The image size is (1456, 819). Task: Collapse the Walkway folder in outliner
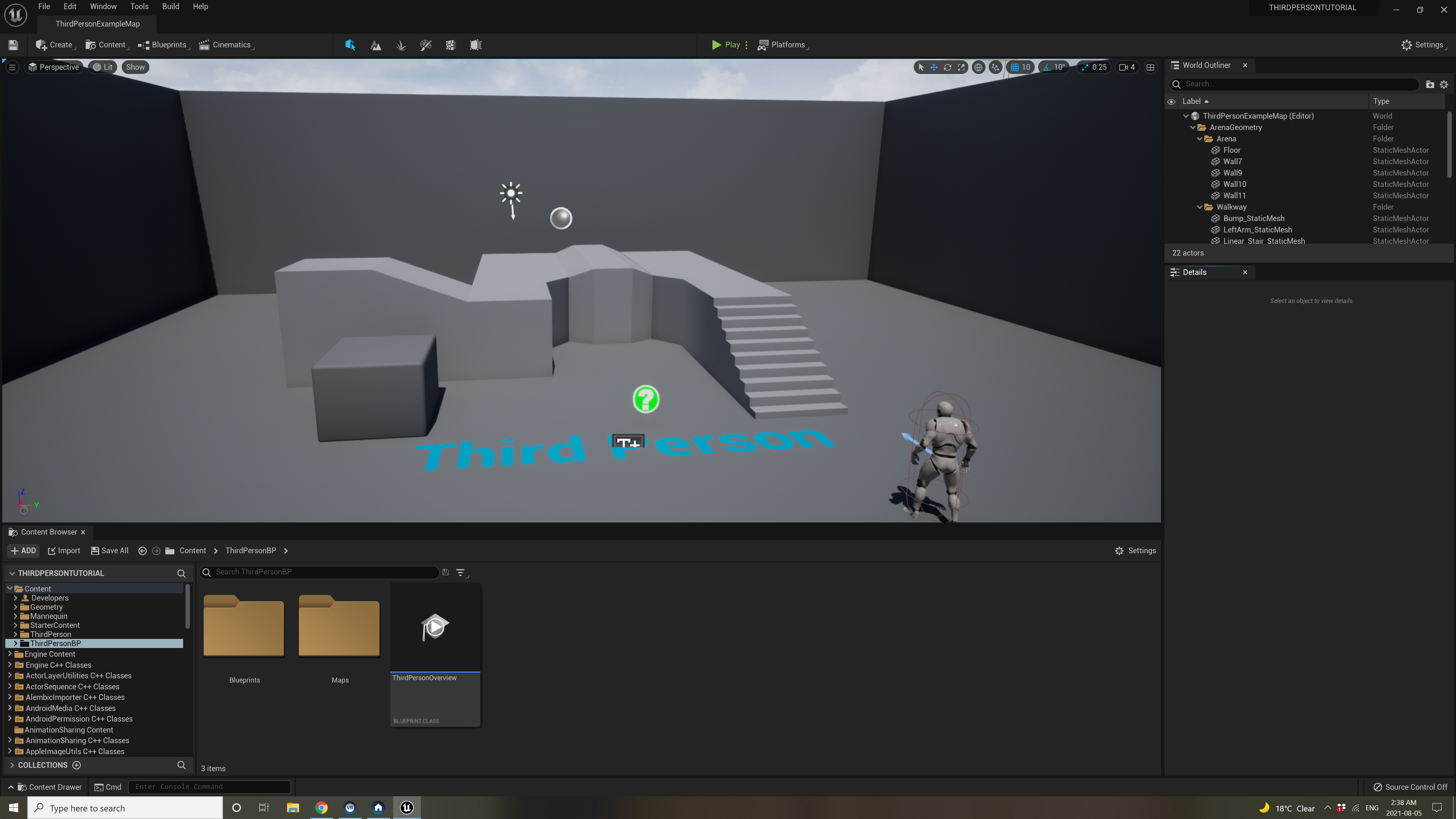[1199, 207]
